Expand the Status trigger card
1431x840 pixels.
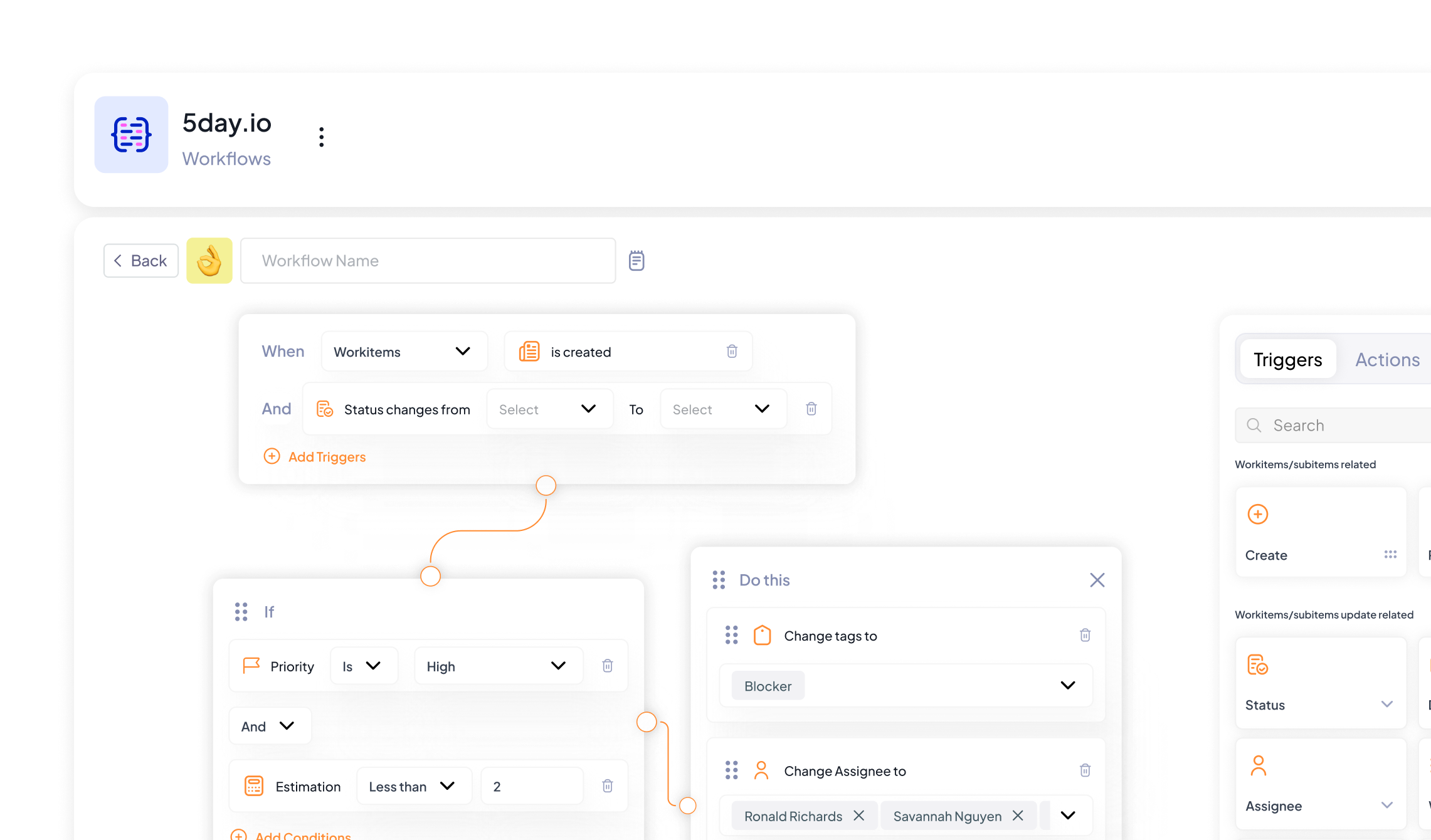point(1387,705)
